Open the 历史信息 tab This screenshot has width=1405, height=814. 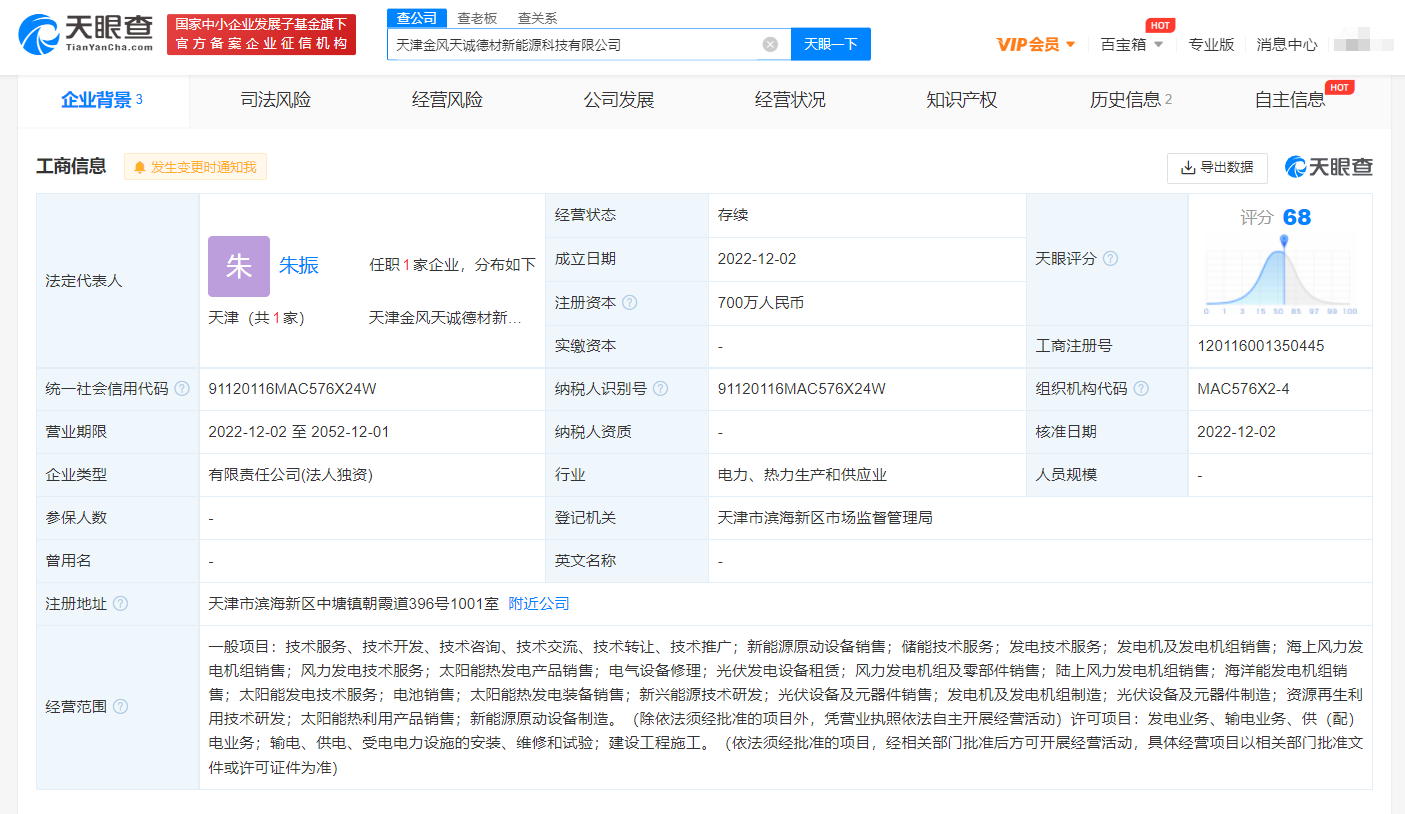coord(1131,100)
